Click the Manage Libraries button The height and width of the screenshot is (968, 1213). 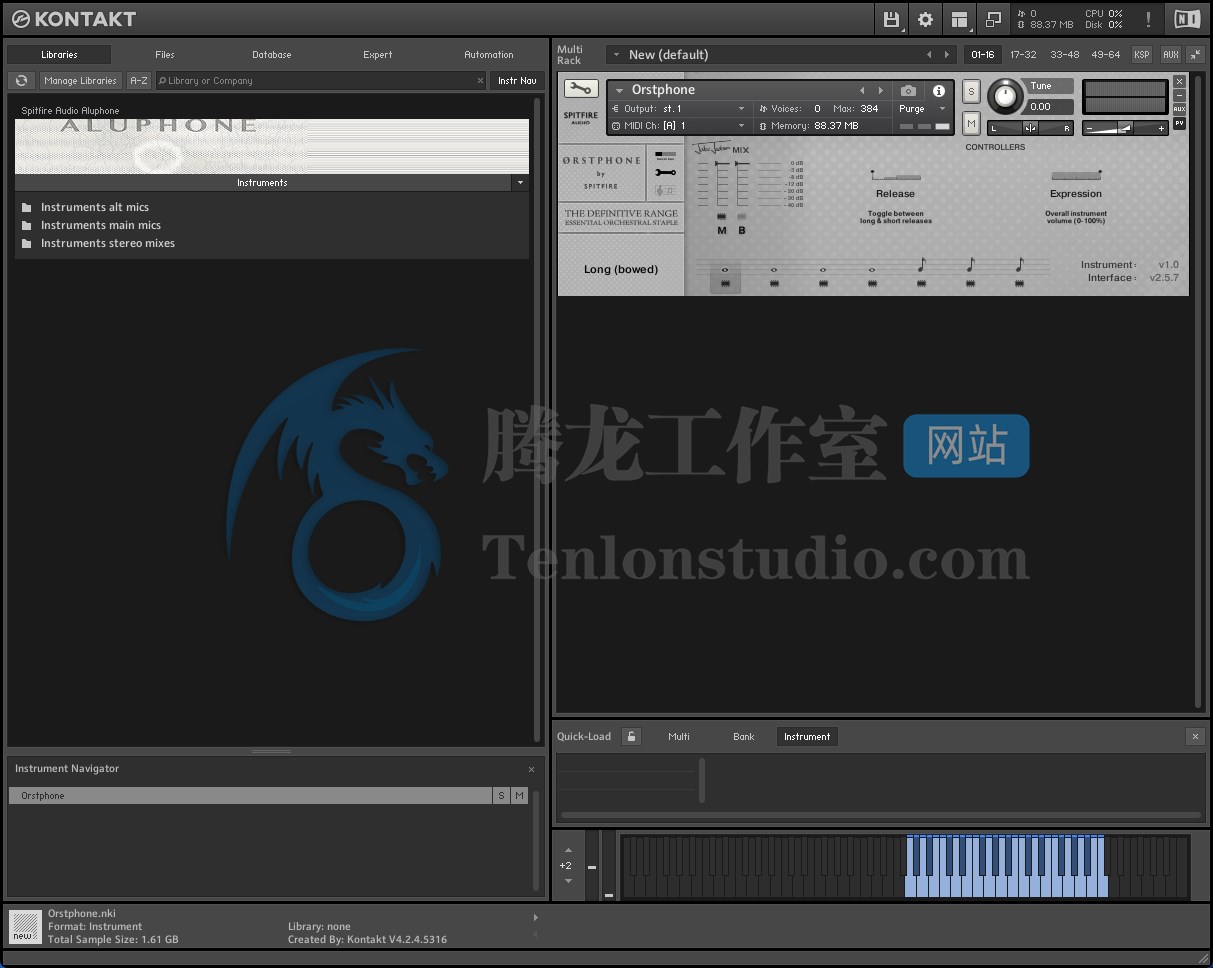(80, 81)
